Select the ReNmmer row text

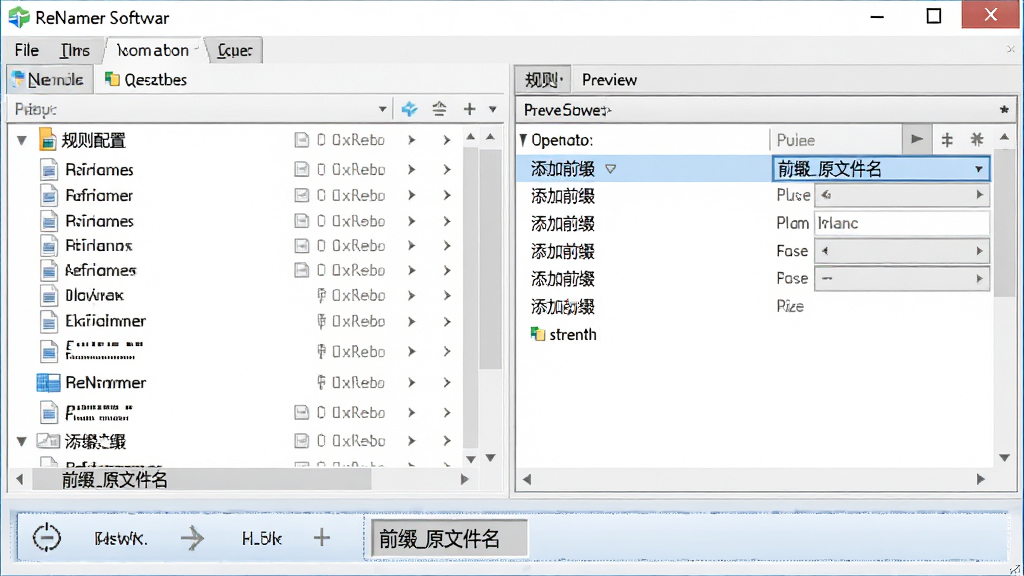106,383
